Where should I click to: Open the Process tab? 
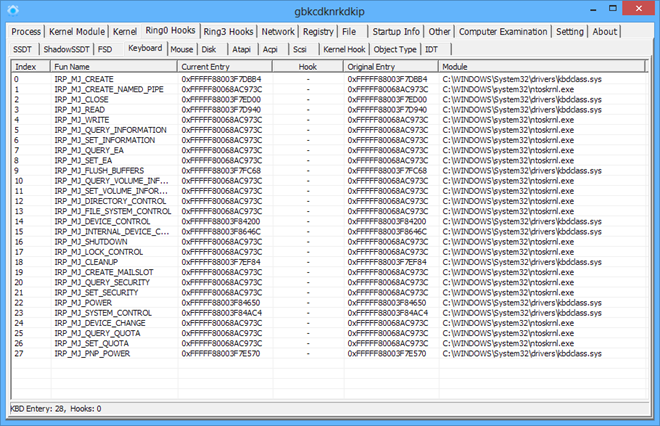(26, 32)
